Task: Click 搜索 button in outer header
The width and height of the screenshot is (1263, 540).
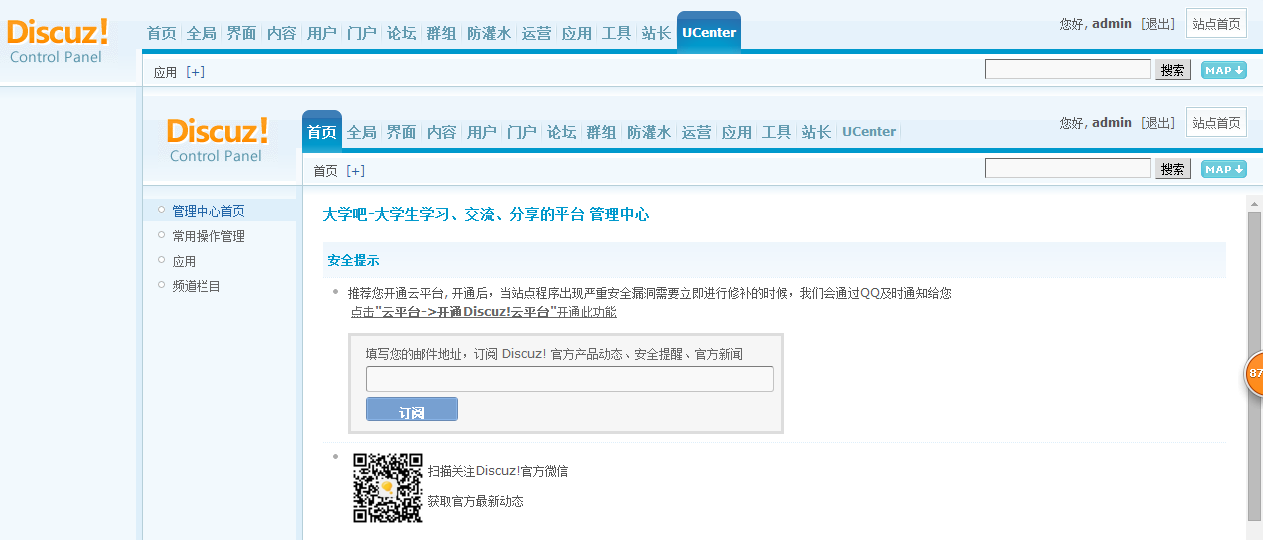Action: (x=1173, y=70)
